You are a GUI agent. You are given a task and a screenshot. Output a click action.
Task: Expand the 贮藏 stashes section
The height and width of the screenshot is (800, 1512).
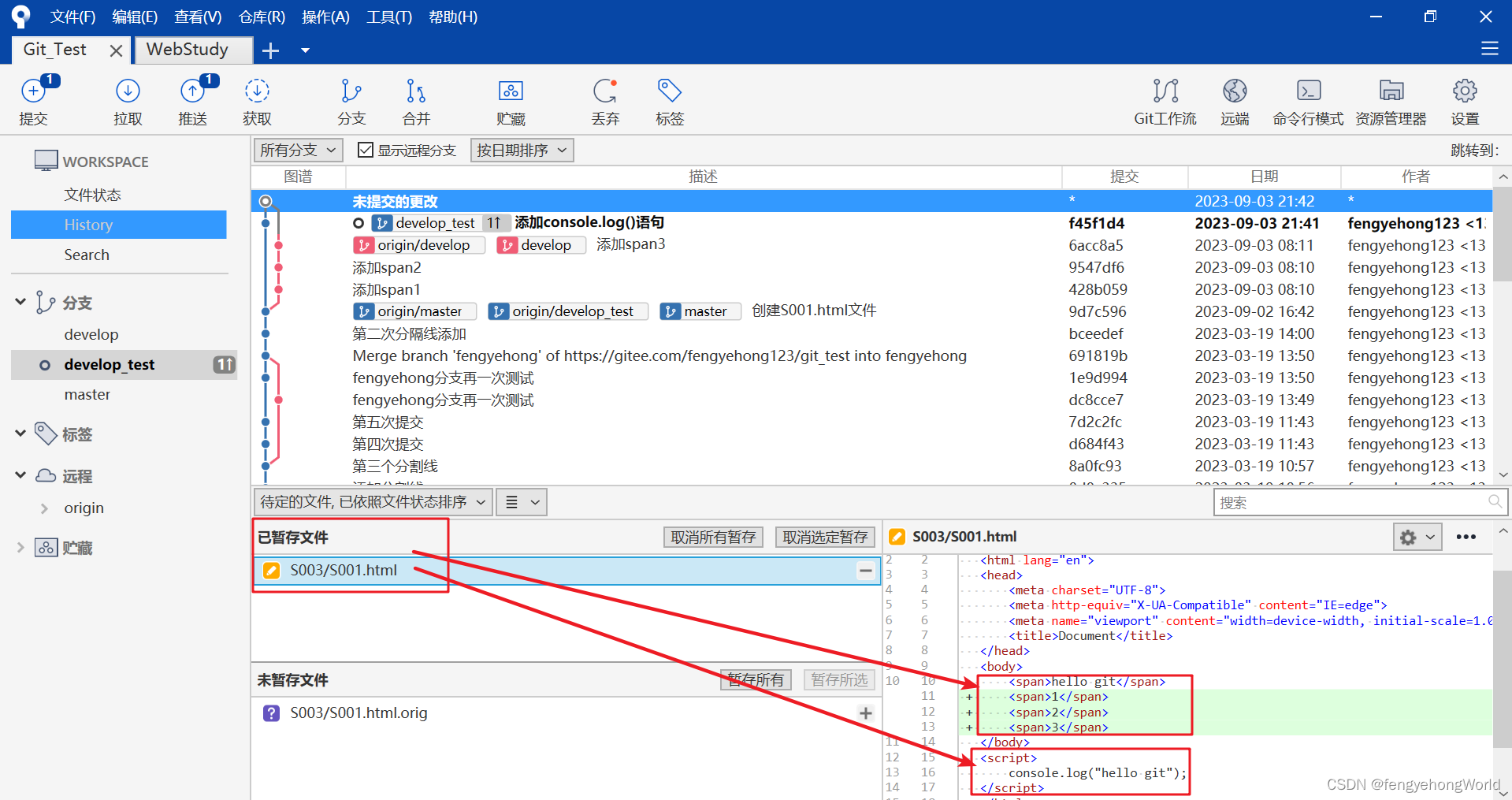click(20, 548)
